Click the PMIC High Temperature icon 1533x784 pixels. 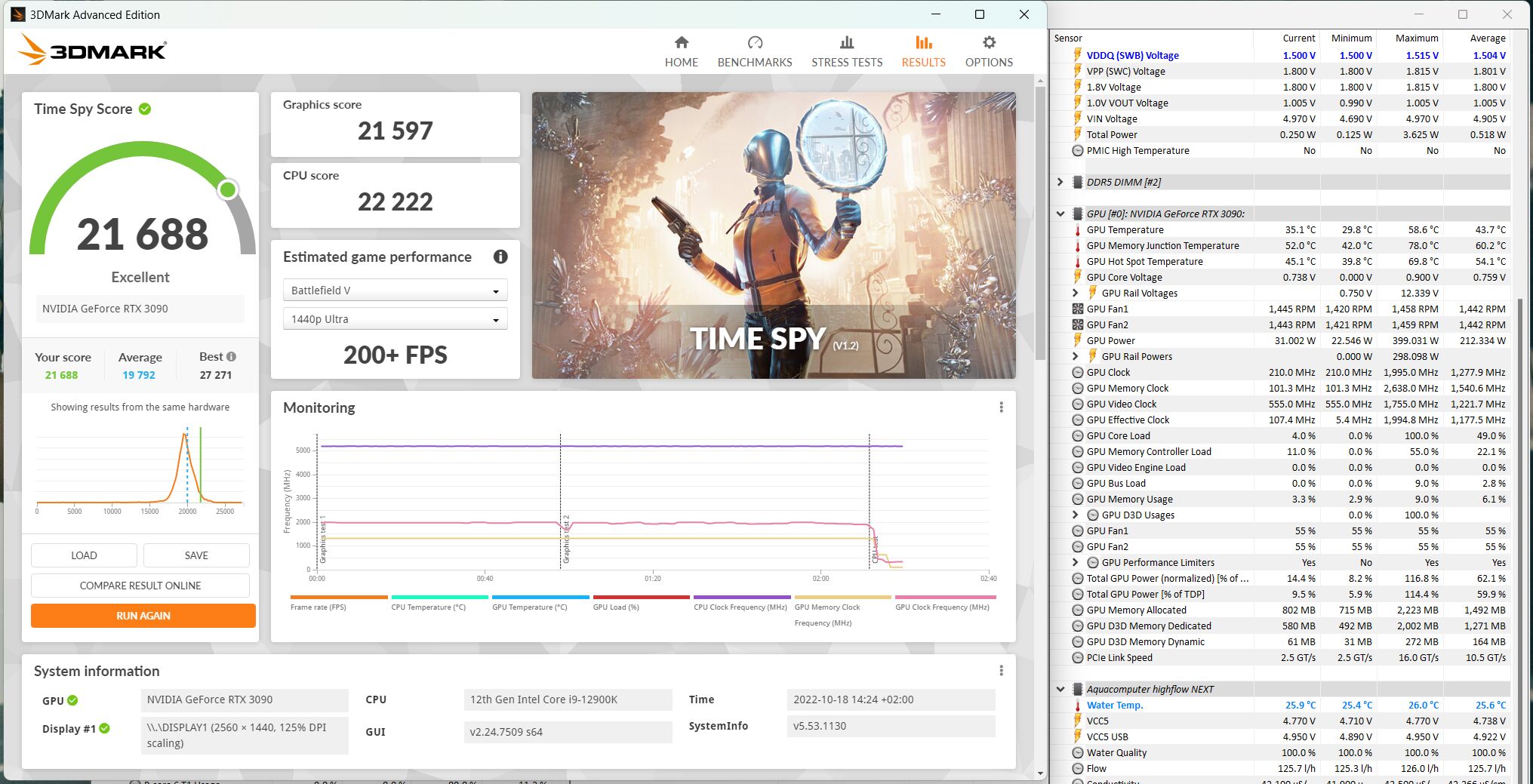point(1078,150)
